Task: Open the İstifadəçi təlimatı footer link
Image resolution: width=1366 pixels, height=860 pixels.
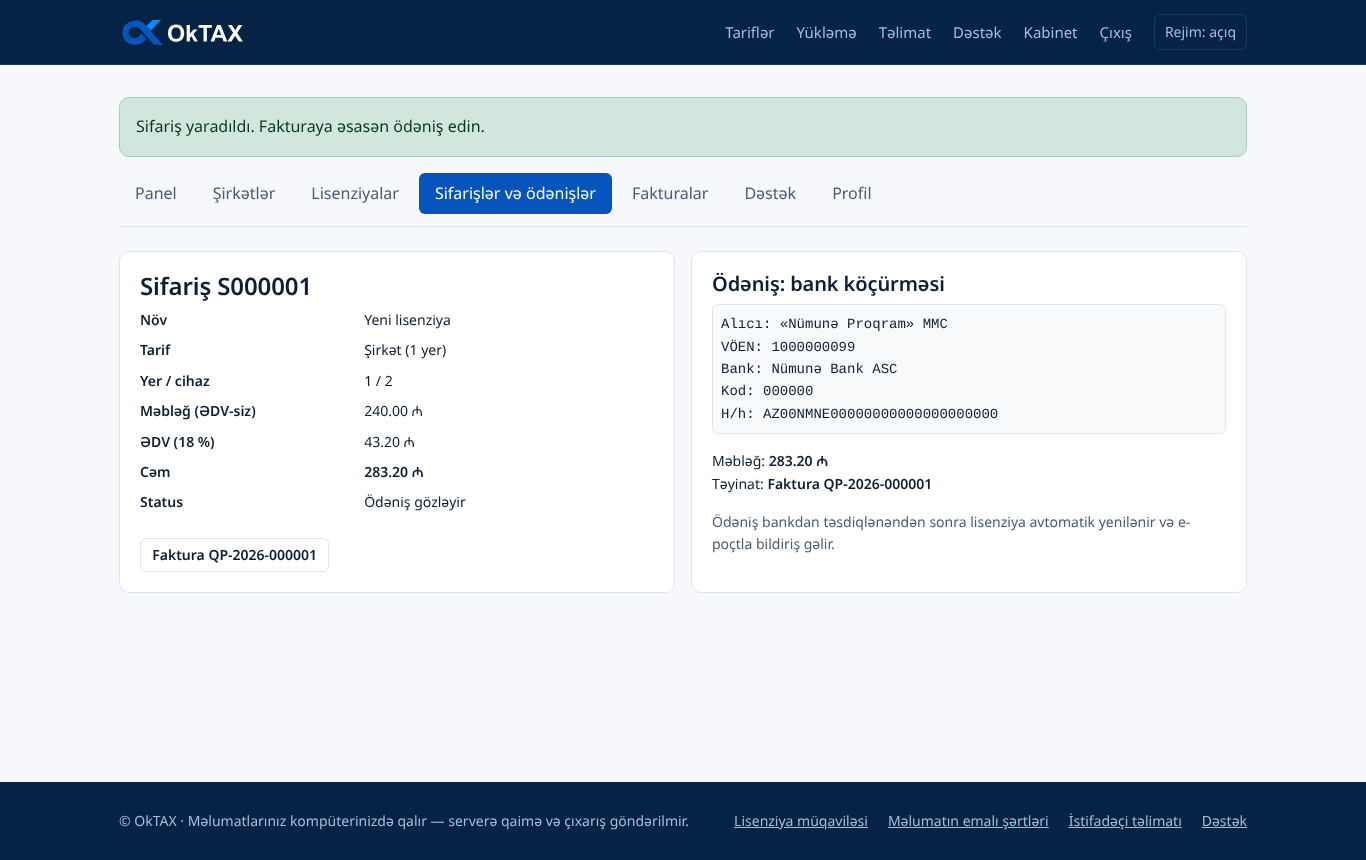Action: (x=1125, y=821)
